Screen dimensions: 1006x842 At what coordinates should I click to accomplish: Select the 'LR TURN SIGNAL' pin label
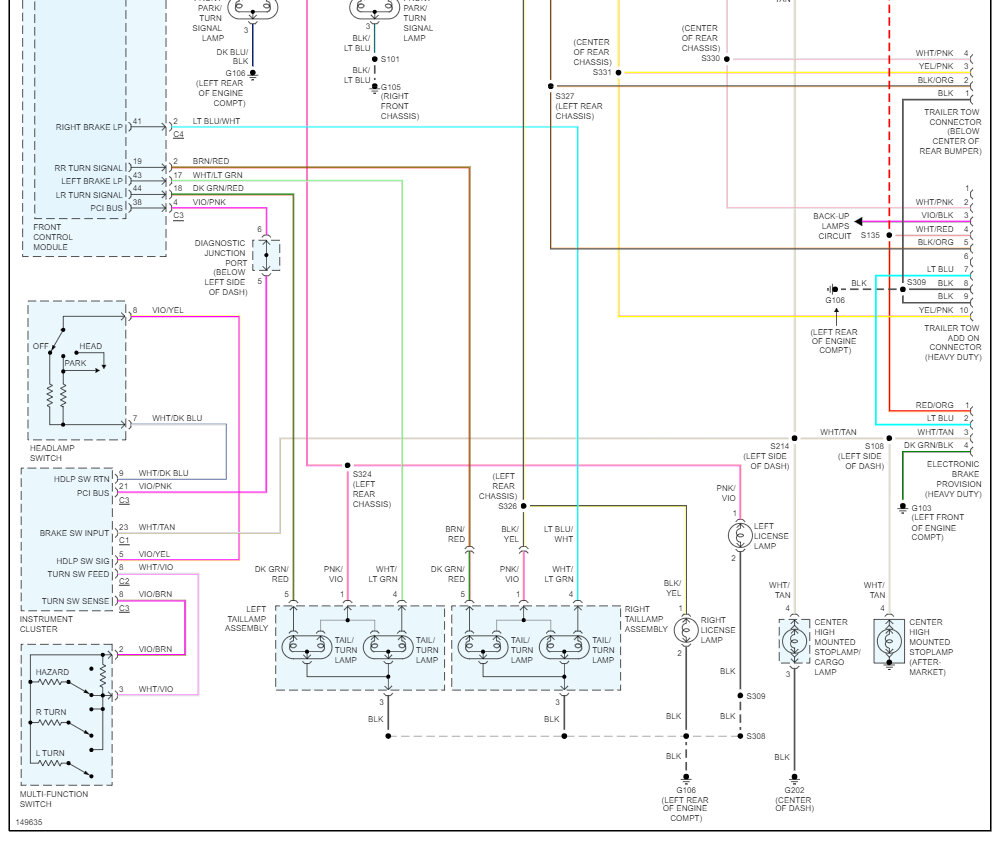click(89, 195)
